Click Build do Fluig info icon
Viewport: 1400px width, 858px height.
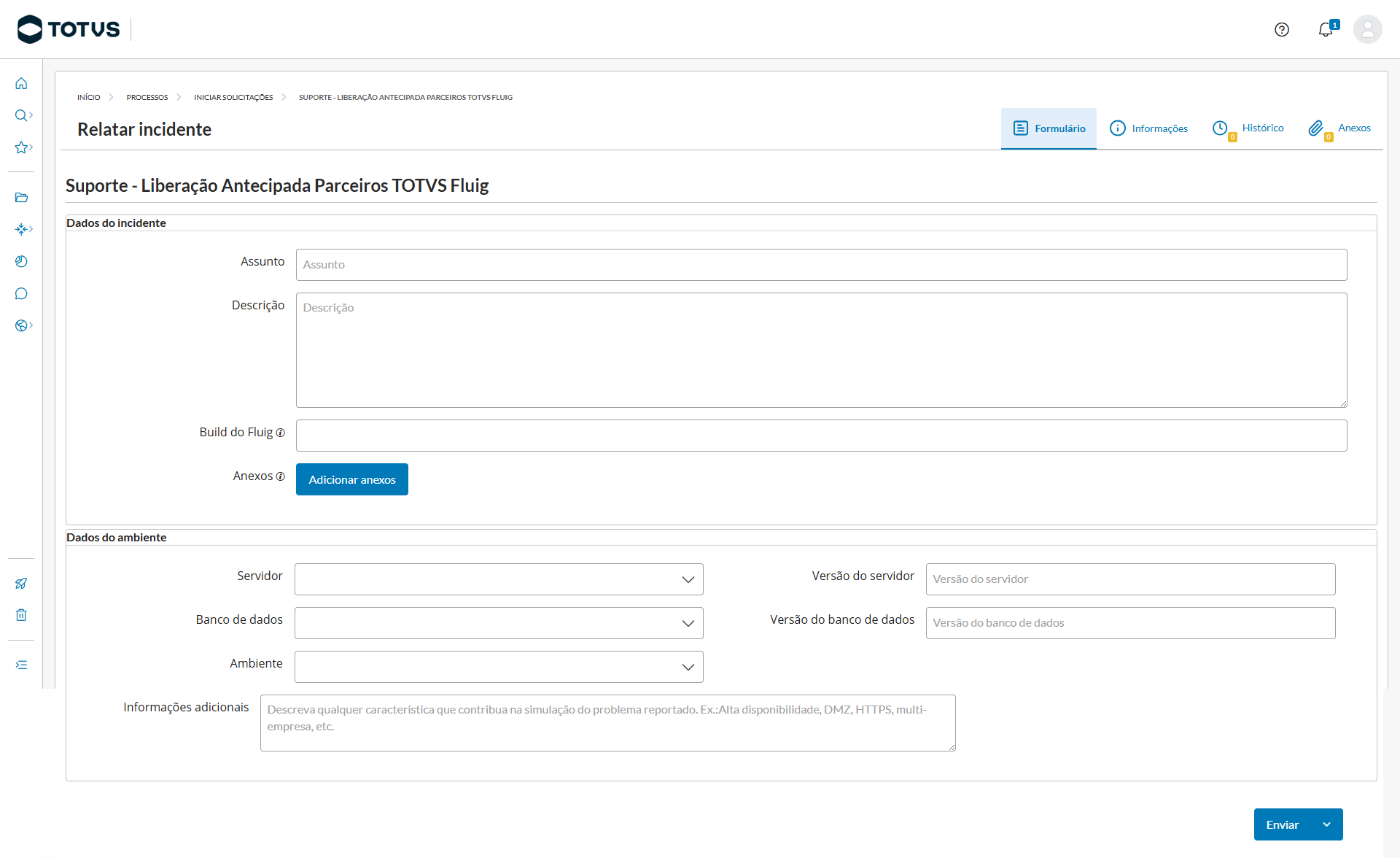(x=281, y=433)
